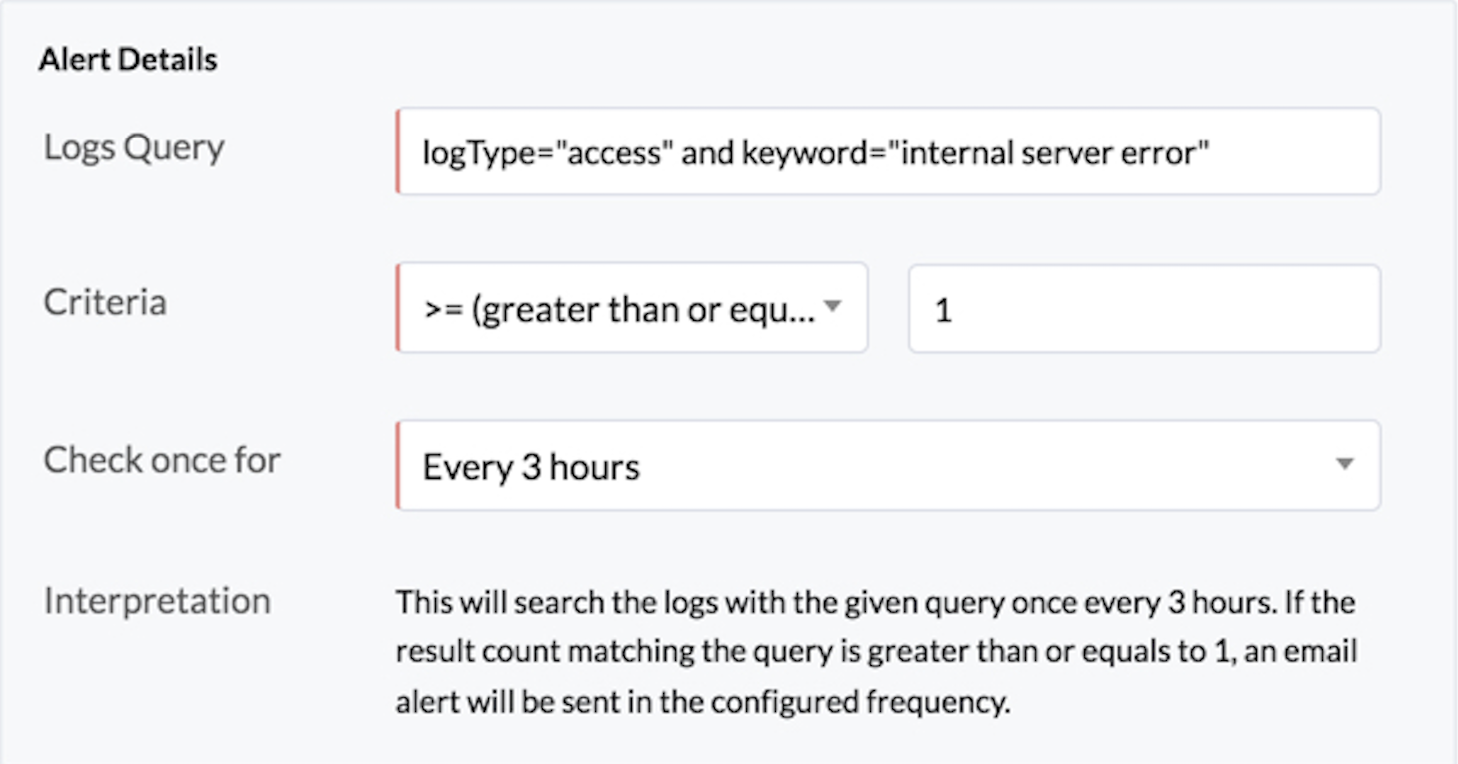Click the Alert Details section heading
This screenshot has width=1458, height=764.
coord(128,60)
